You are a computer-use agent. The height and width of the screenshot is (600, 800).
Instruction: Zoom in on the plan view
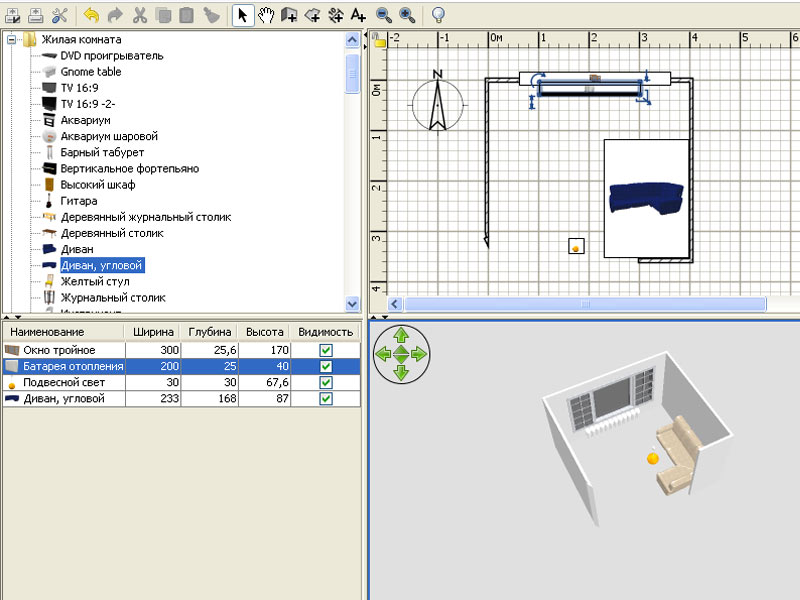tap(407, 15)
